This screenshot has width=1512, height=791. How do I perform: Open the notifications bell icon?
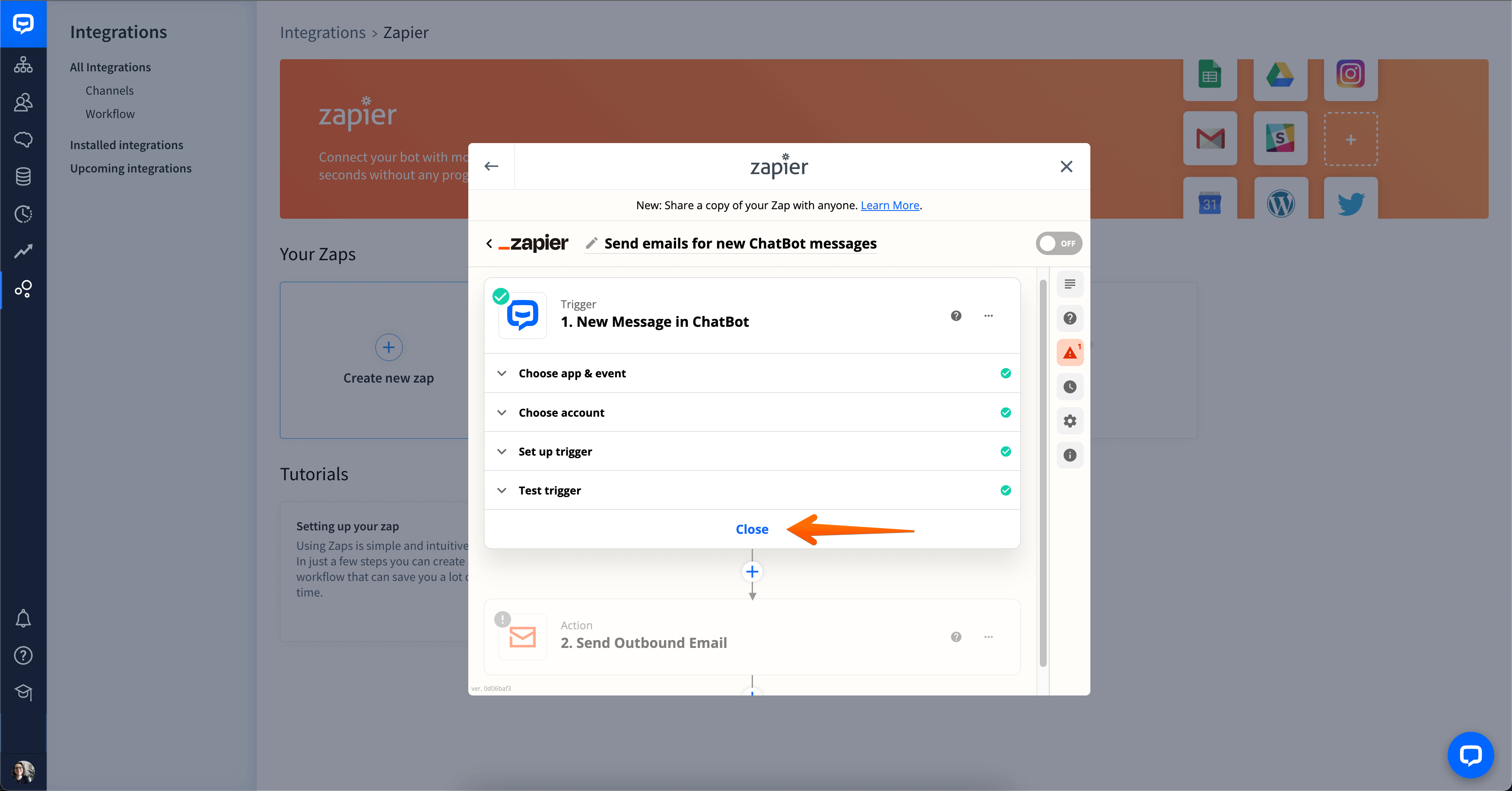[x=23, y=619]
